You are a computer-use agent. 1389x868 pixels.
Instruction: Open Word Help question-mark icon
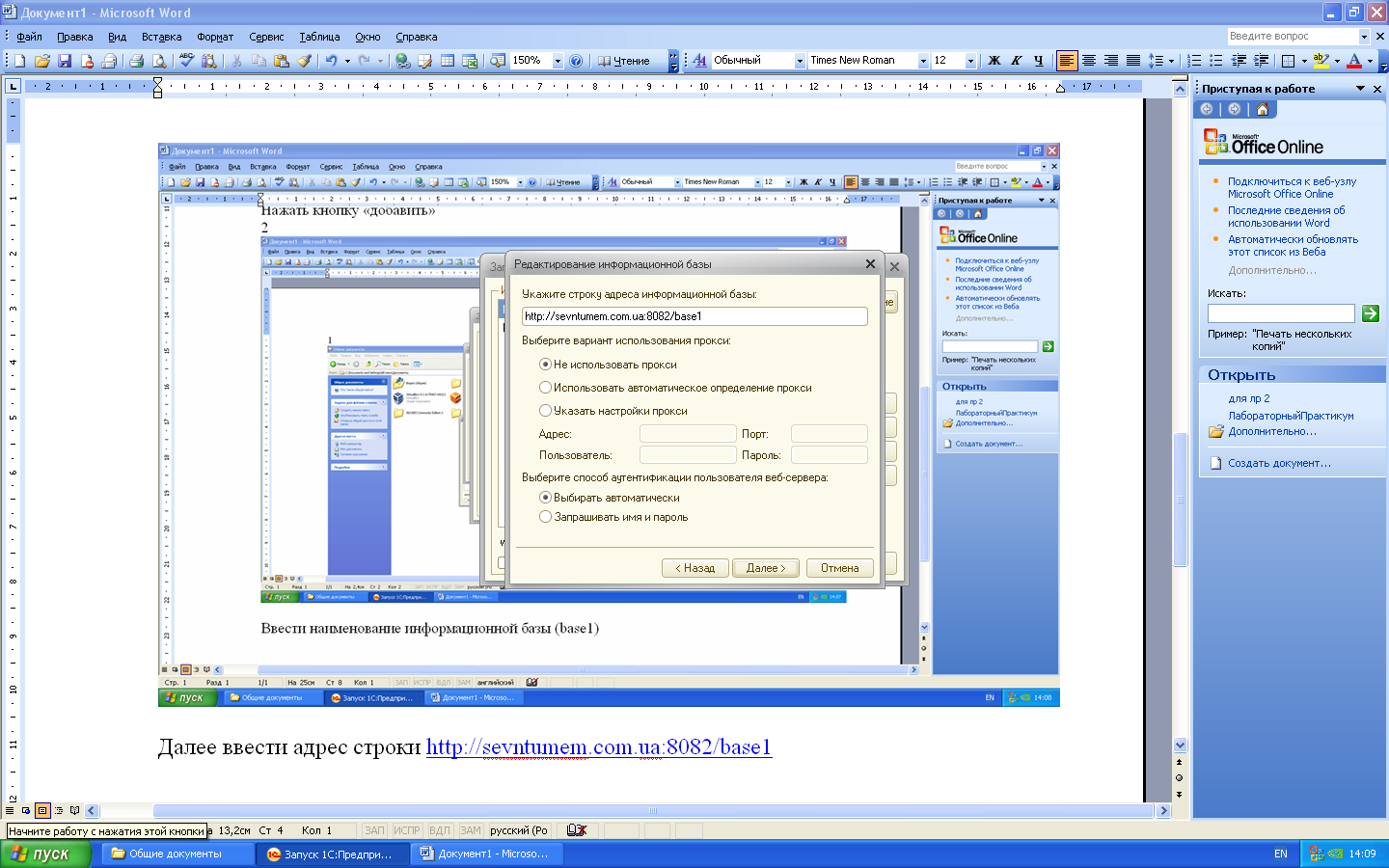[576, 61]
